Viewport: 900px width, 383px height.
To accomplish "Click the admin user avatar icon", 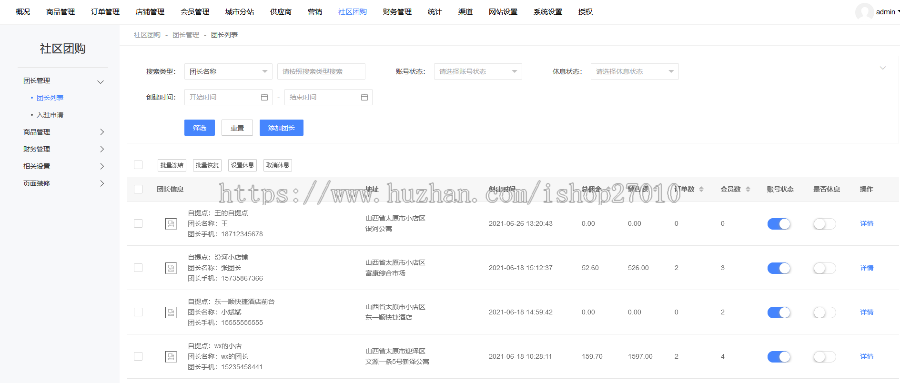I will (x=864, y=11).
